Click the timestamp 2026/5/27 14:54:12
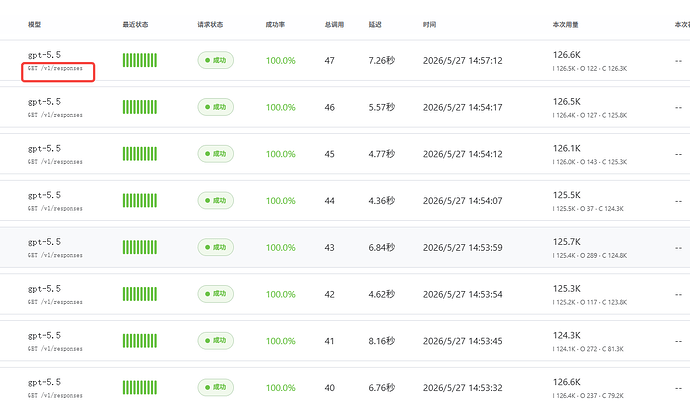 [462, 154]
